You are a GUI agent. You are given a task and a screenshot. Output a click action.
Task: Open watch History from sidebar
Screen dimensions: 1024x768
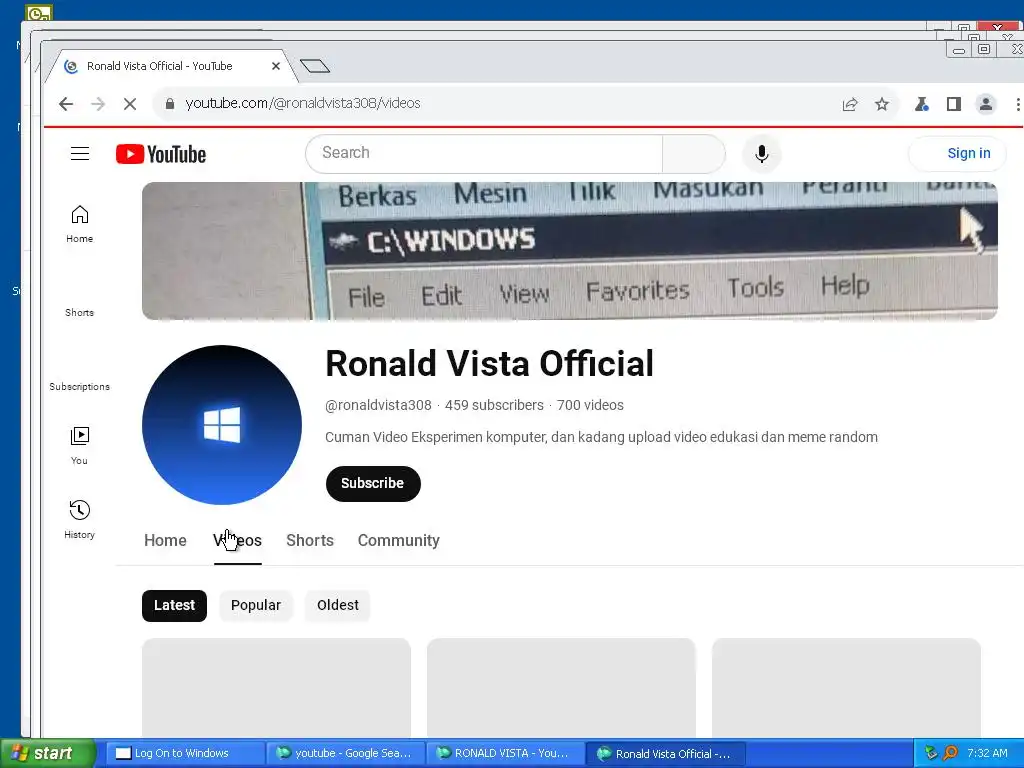pos(80,520)
